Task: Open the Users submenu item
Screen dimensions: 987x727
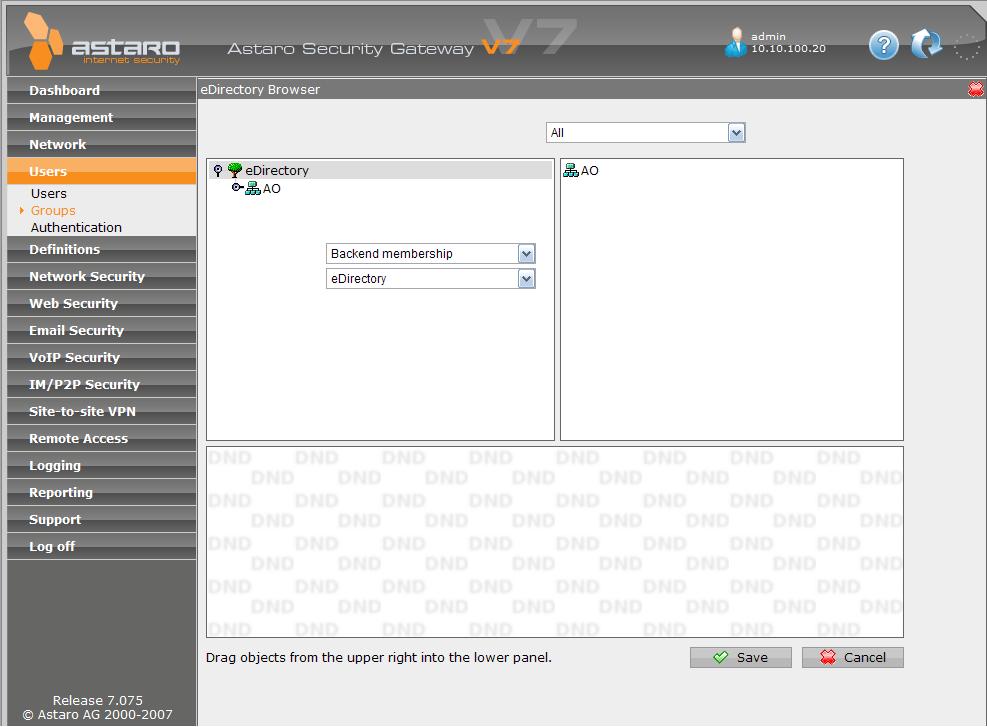Action: 48,193
